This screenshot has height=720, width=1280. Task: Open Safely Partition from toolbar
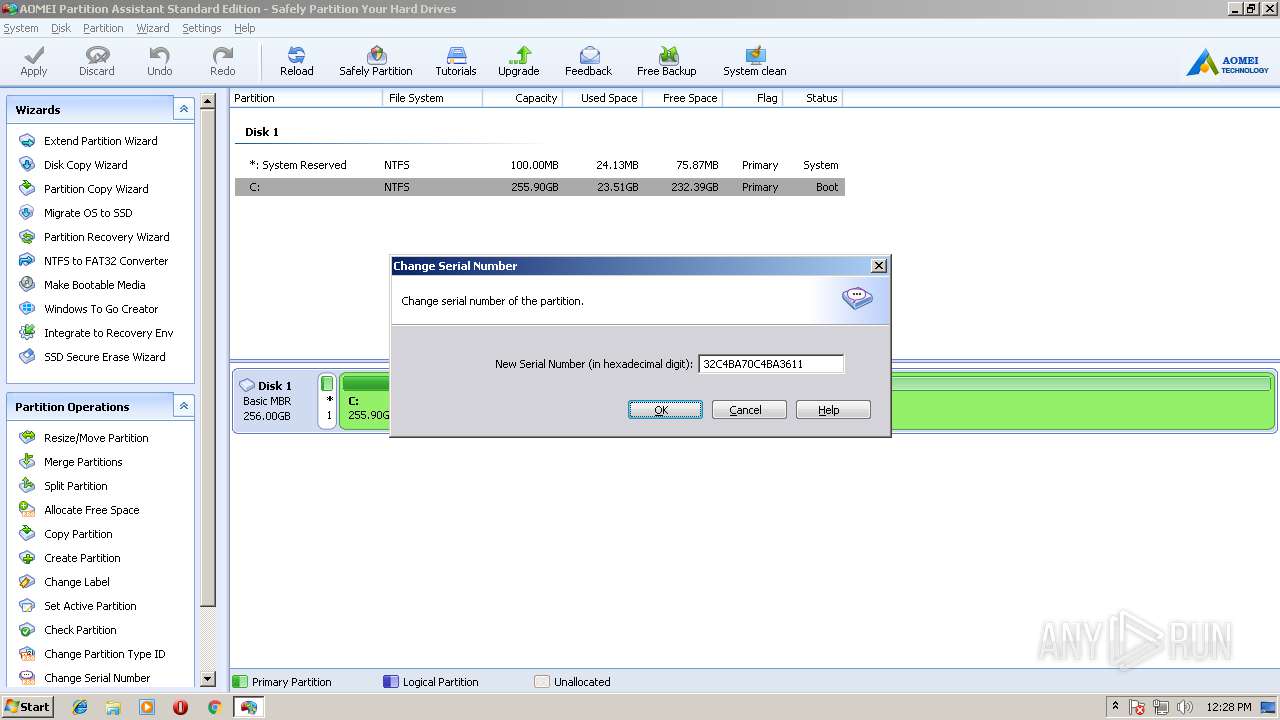click(376, 61)
